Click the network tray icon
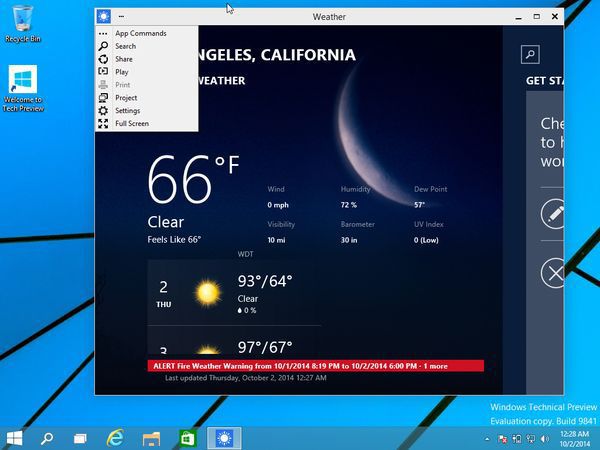This screenshot has height=450, width=600. (530, 439)
